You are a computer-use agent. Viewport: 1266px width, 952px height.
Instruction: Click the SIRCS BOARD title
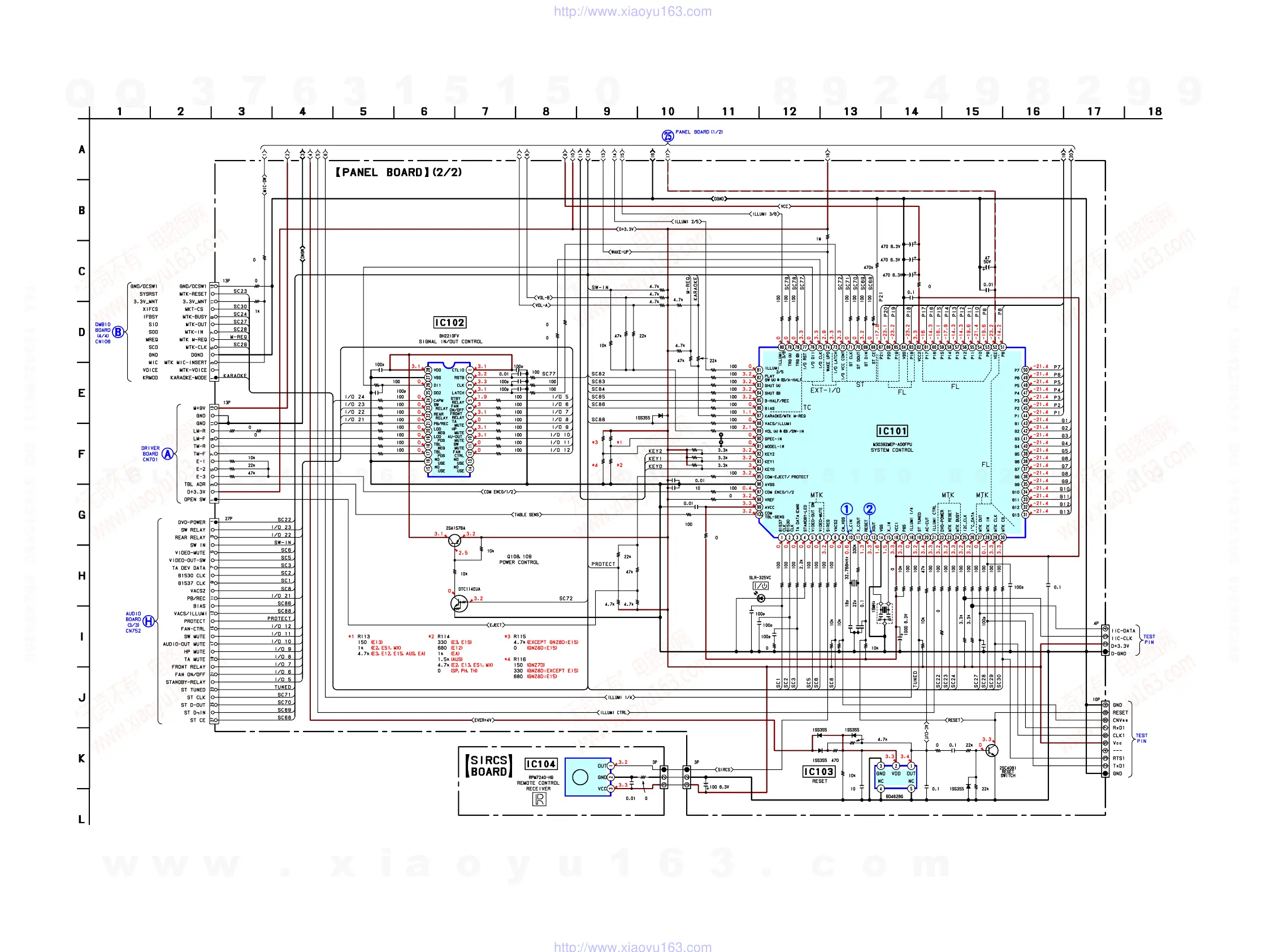(x=488, y=765)
